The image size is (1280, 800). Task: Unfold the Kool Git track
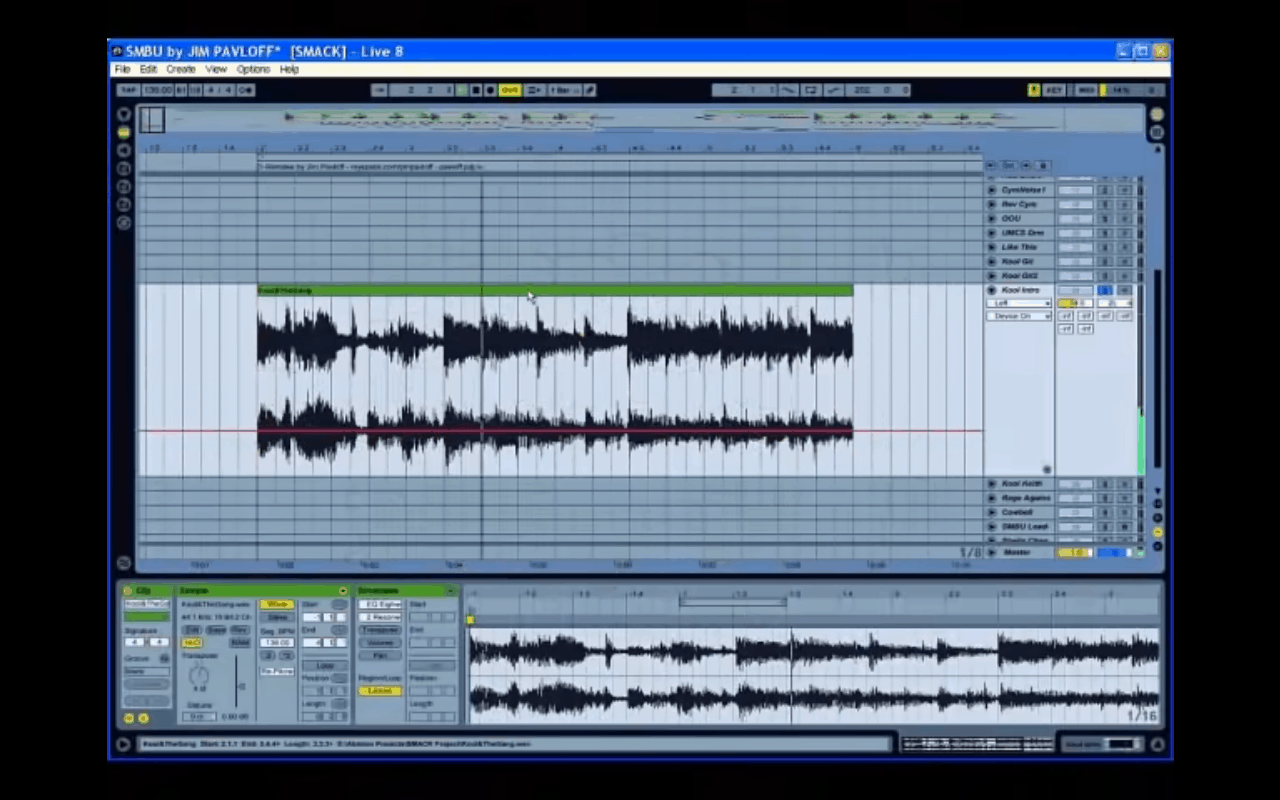coord(992,261)
